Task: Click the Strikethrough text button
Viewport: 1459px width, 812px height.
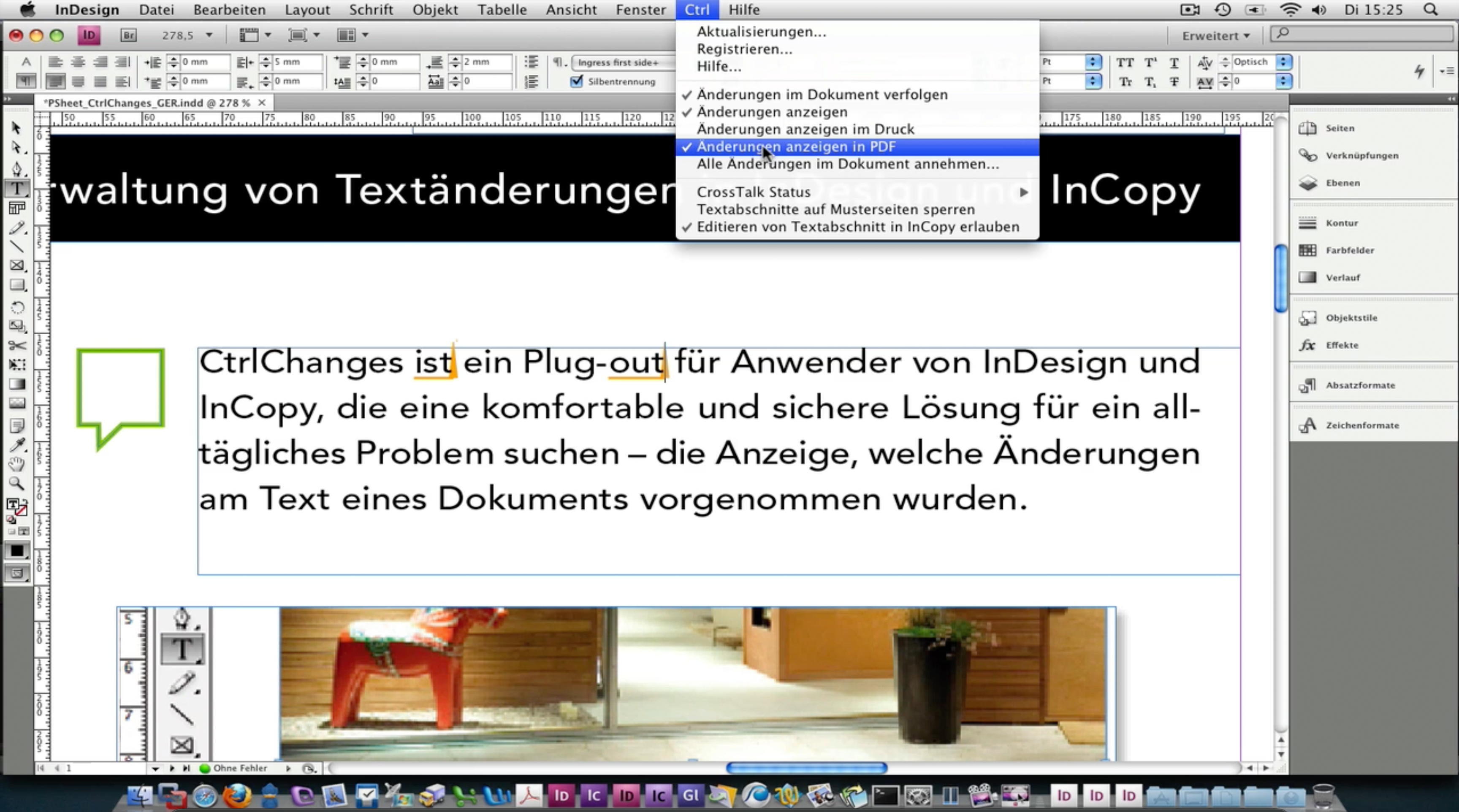Action: click(x=1174, y=81)
